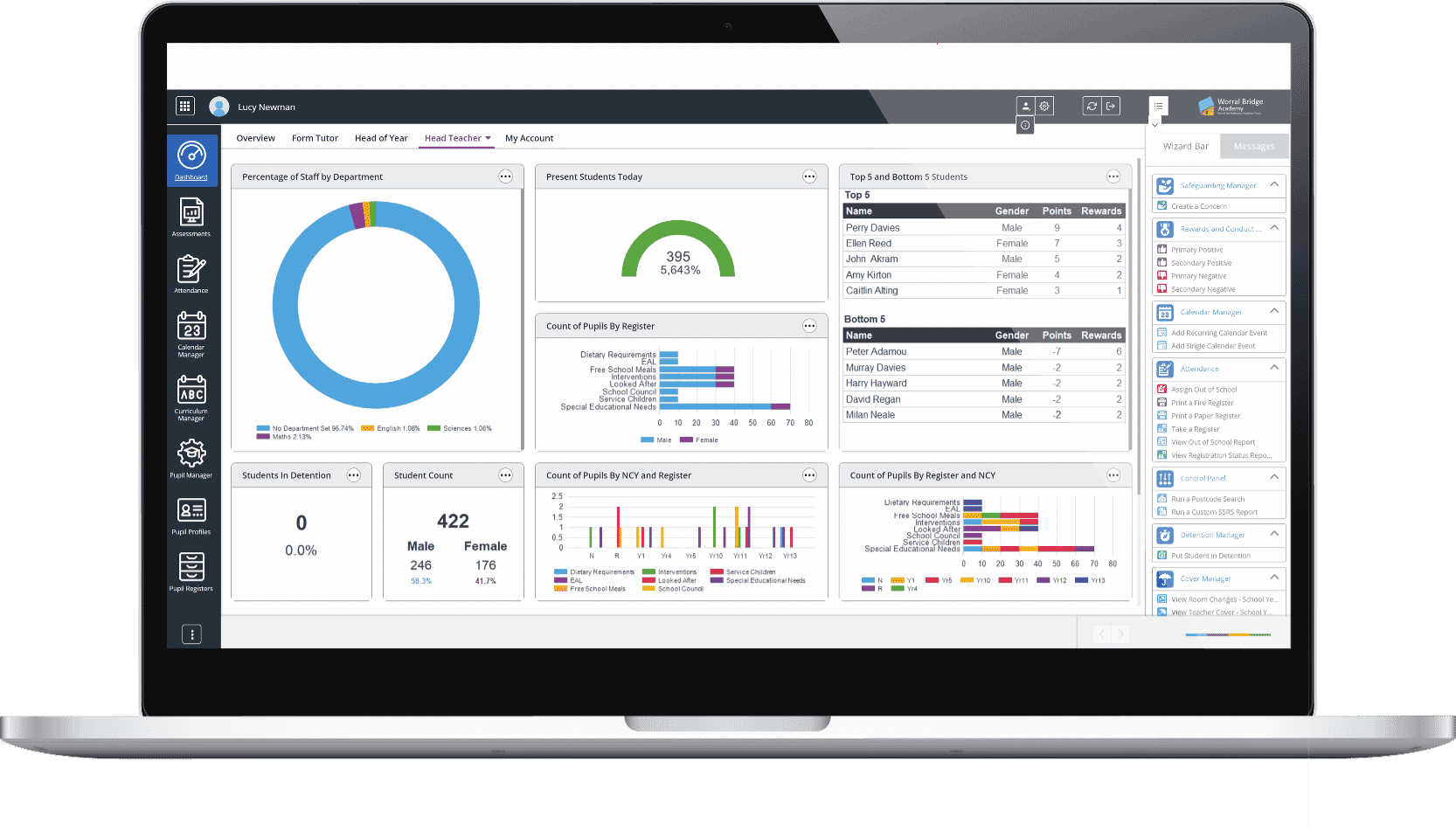1456x830 pixels.
Task: Collapse the Cover Manager section
Action: click(x=1274, y=578)
